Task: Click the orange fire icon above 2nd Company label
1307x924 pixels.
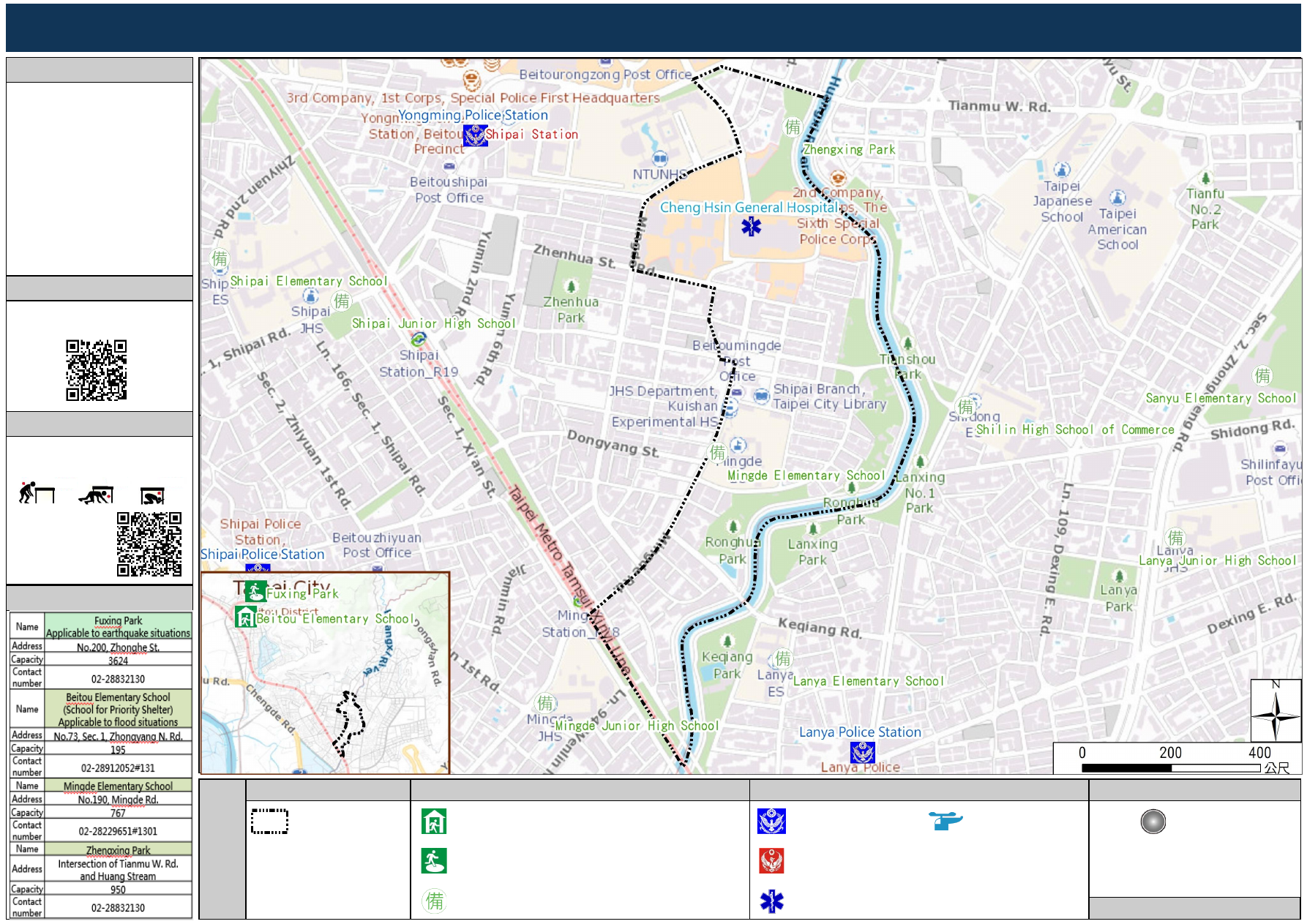Action: [x=838, y=178]
